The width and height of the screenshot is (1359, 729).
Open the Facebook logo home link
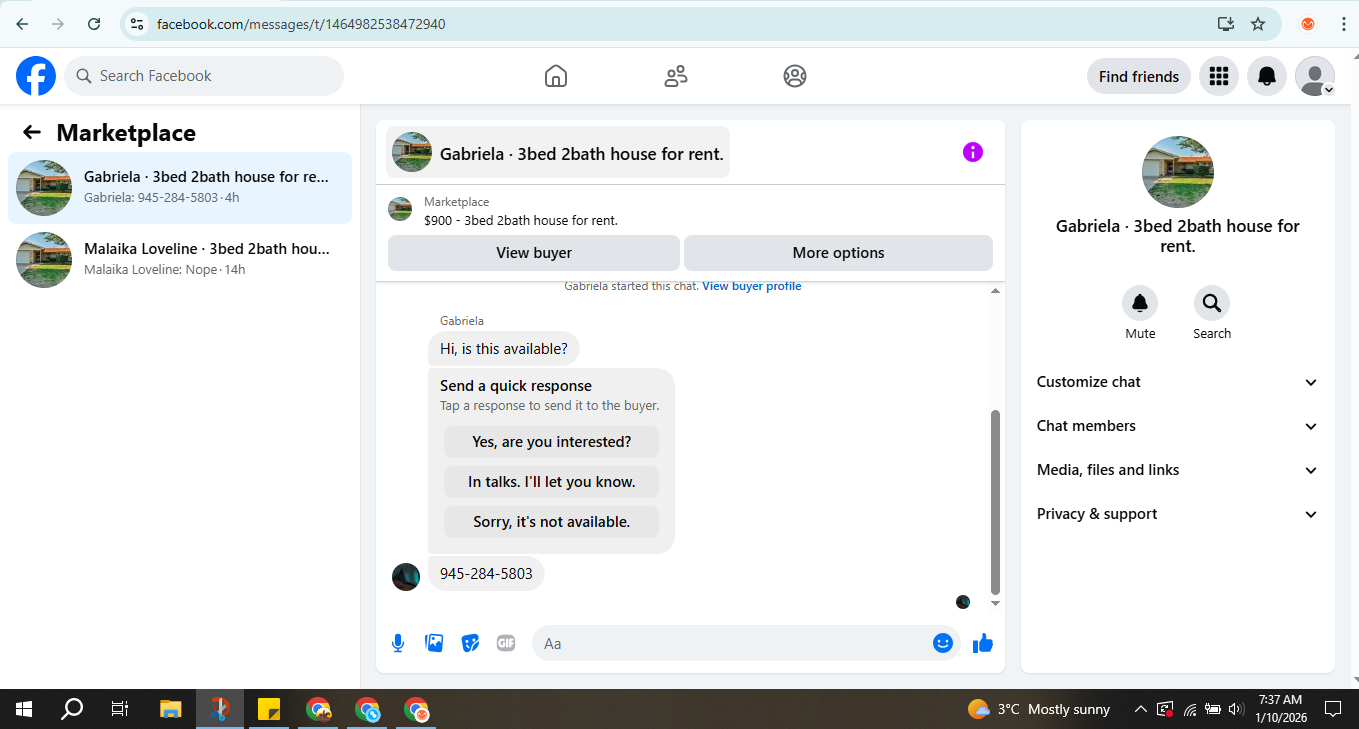tap(36, 76)
